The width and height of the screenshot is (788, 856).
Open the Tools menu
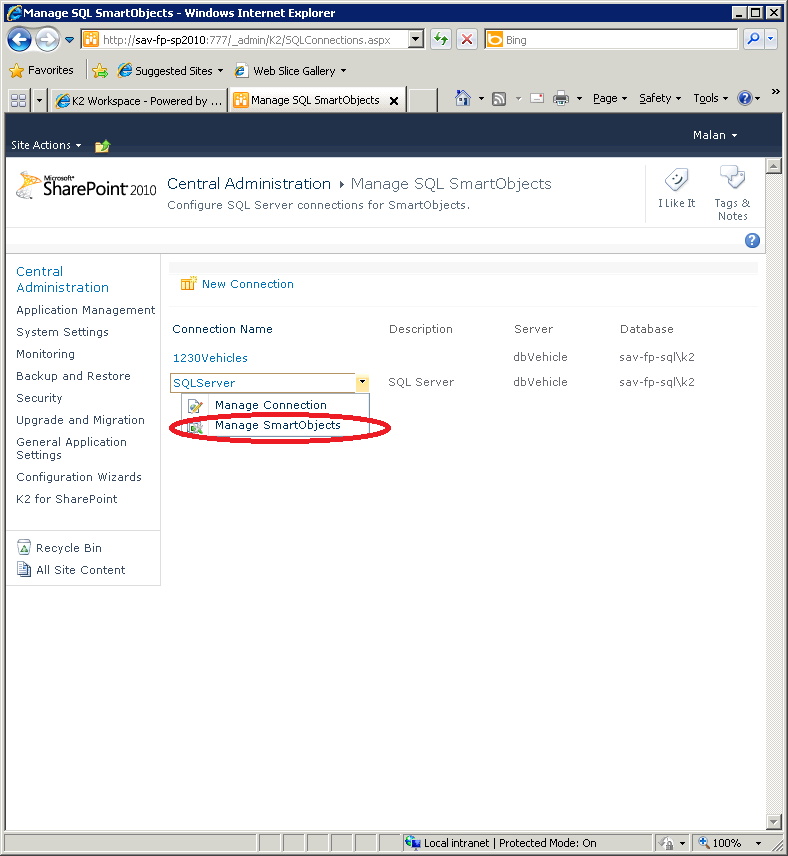point(710,98)
